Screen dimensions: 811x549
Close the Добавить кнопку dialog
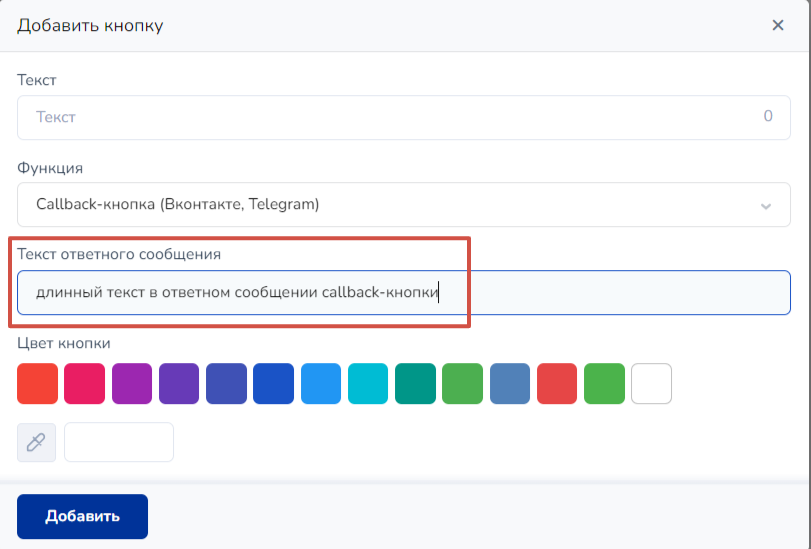click(x=778, y=25)
